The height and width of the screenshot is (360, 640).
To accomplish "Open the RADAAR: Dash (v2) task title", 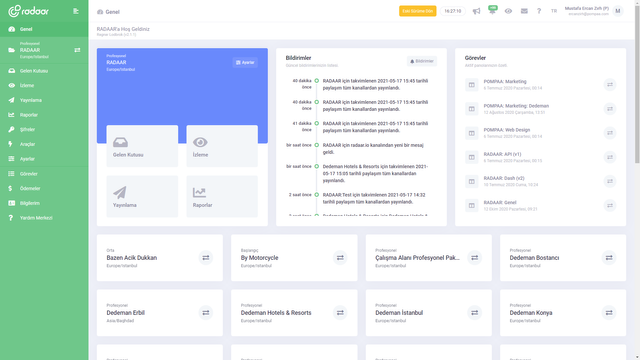I will 504,178.
